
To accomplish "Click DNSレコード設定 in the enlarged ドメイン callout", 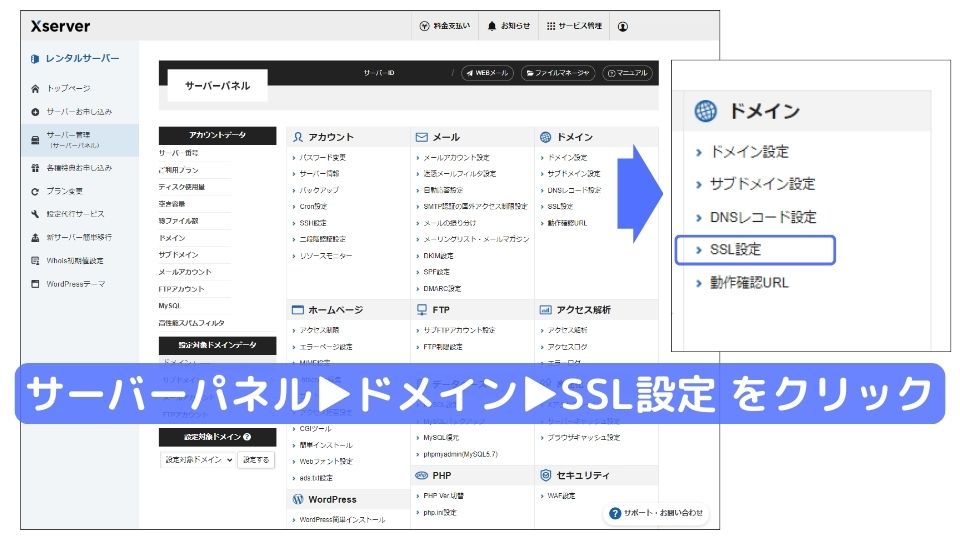I will (763, 217).
